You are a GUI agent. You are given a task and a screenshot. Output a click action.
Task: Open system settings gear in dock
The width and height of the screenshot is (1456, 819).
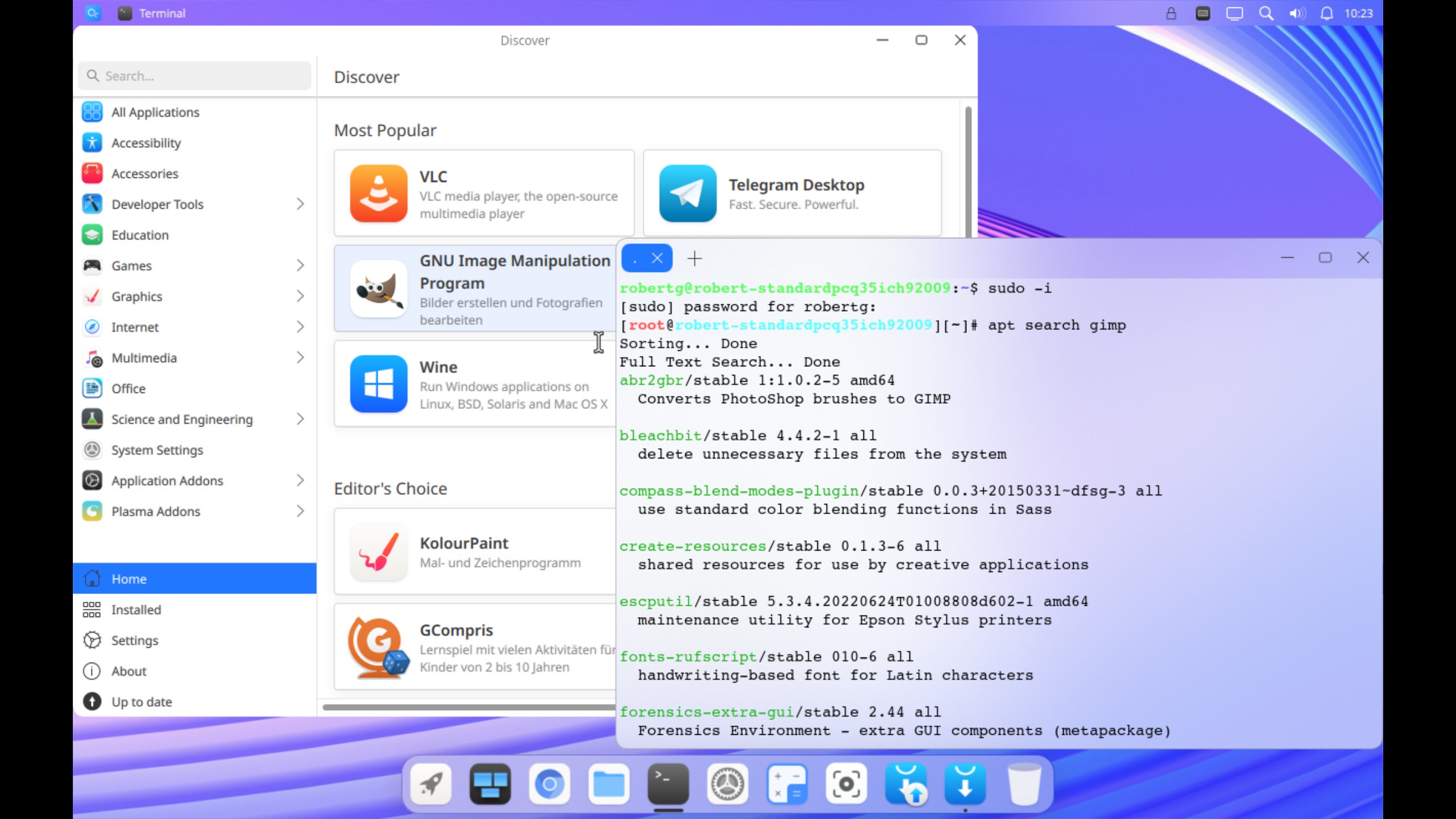tap(727, 784)
